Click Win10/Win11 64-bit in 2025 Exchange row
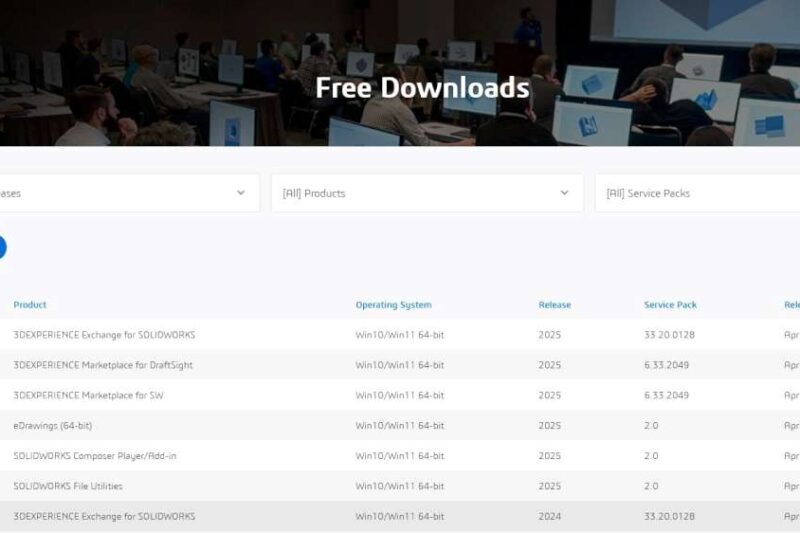 399,335
